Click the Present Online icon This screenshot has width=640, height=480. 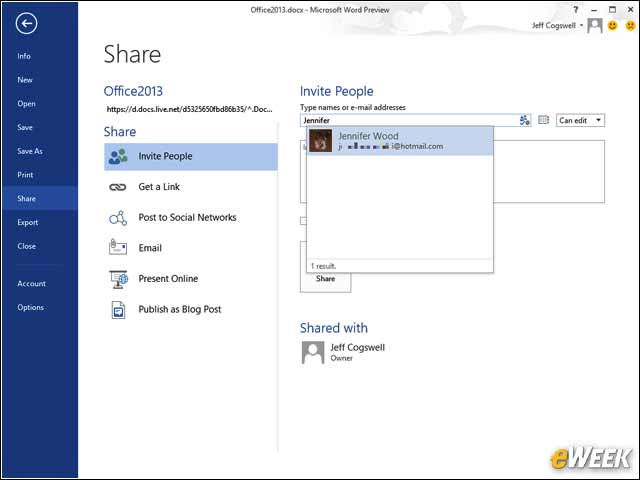pos(118,279)
